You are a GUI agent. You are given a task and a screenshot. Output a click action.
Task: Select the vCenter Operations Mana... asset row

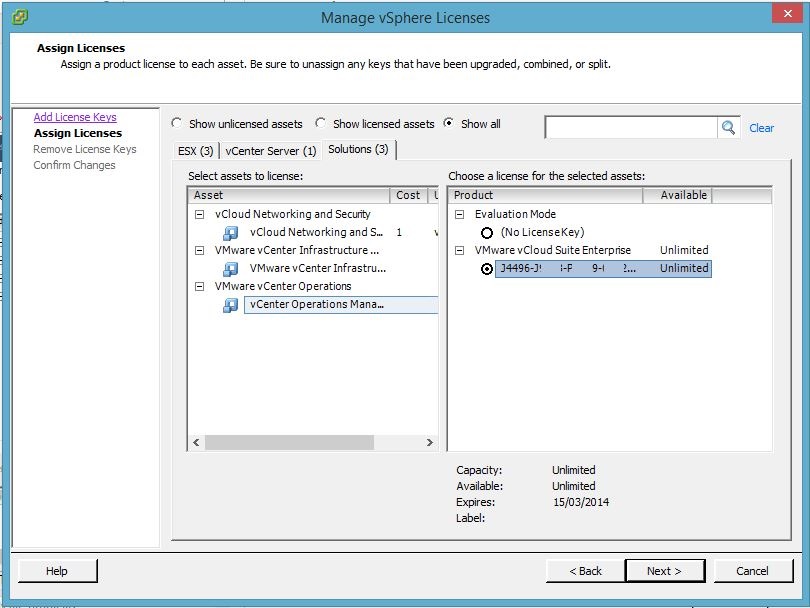341,305
